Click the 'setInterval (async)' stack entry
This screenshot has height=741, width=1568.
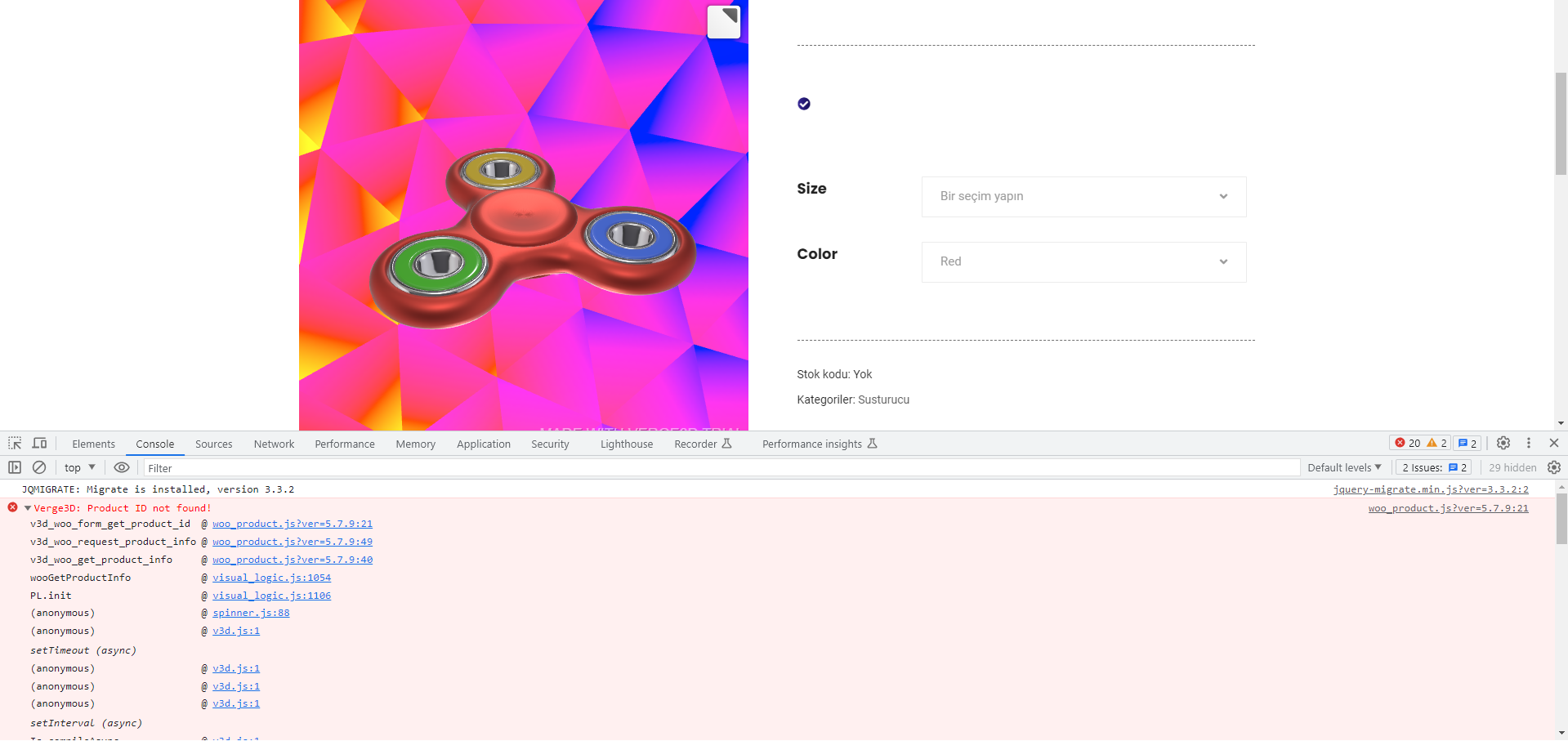tap(86, 723)
